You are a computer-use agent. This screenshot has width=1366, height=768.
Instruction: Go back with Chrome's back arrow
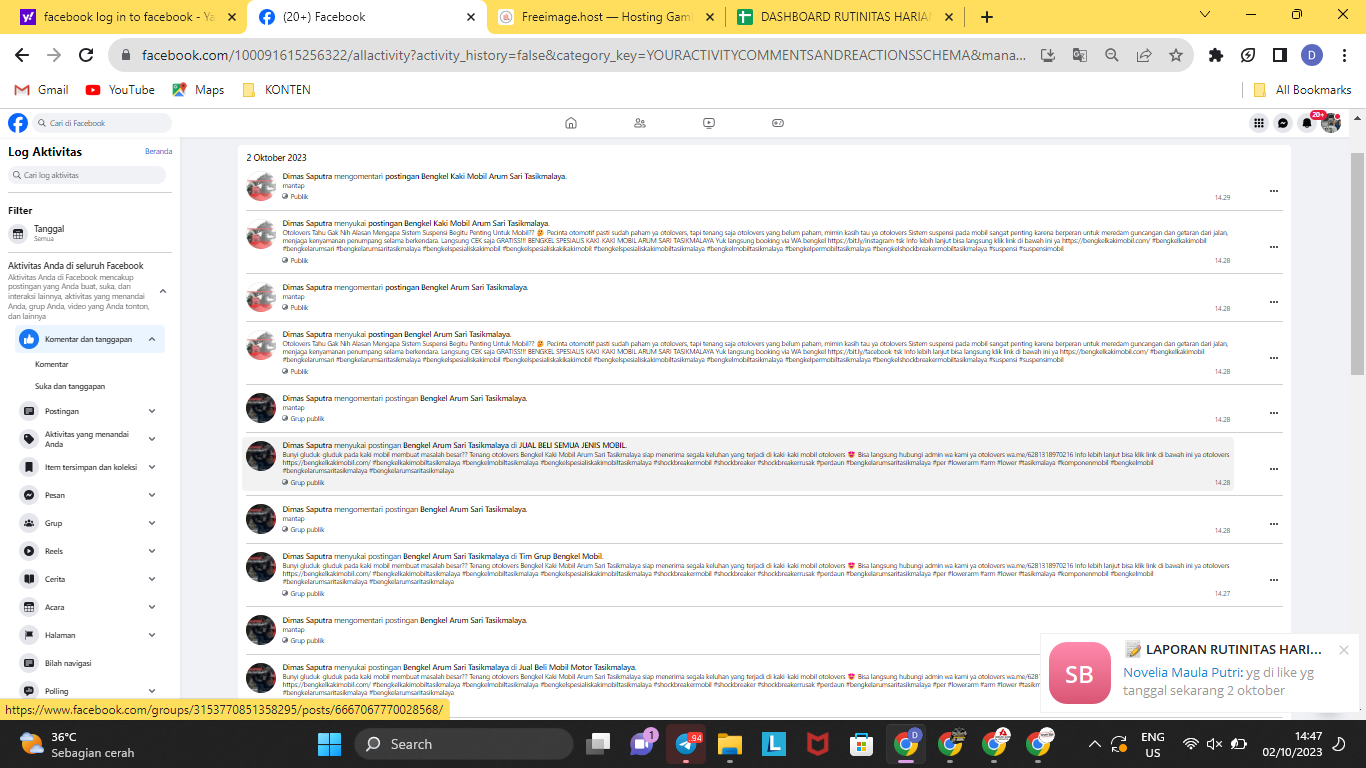click(x=22, y=55)
